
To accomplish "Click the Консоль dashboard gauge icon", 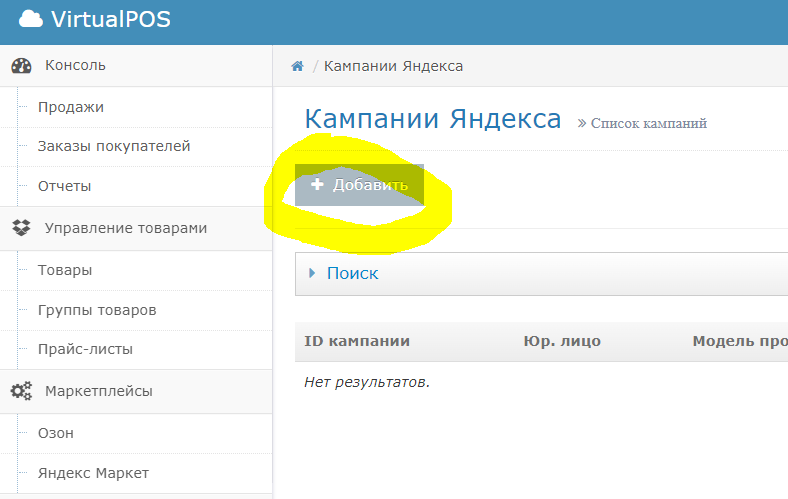I will 22,66.
